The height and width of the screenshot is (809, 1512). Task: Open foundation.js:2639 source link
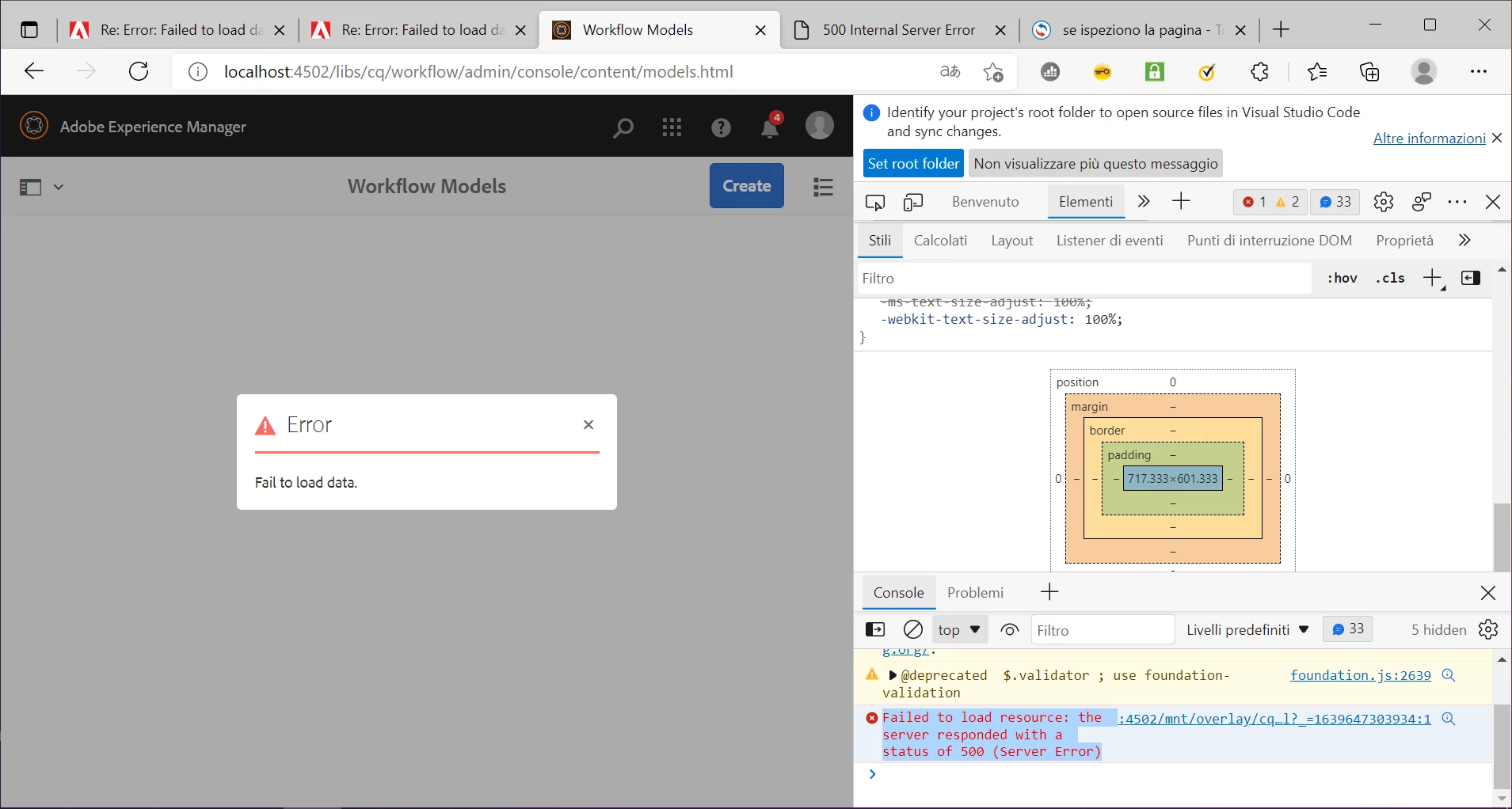point(1360,676)
